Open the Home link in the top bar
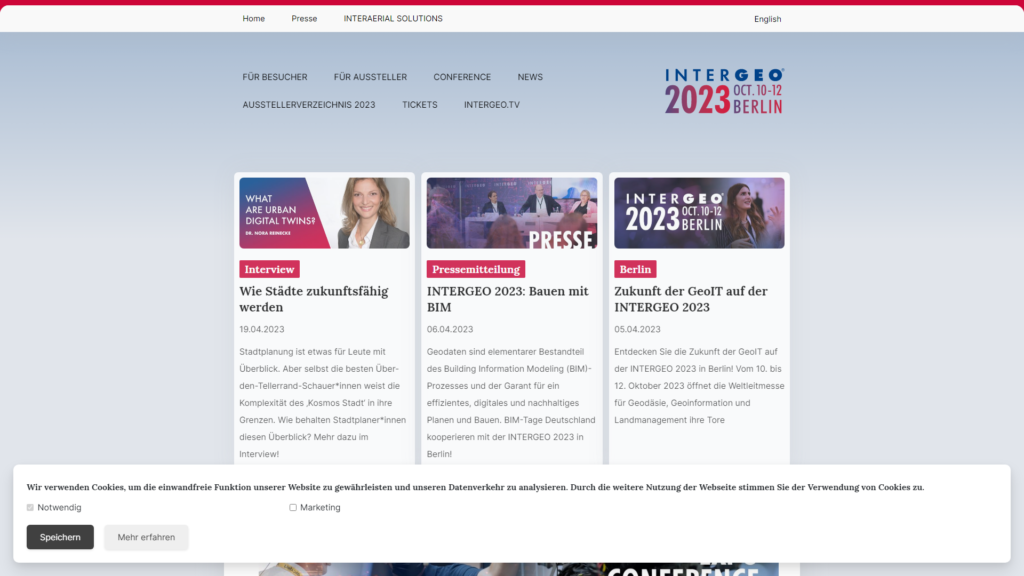This screenshot has height=576, width=1024. tap(253, 19)
